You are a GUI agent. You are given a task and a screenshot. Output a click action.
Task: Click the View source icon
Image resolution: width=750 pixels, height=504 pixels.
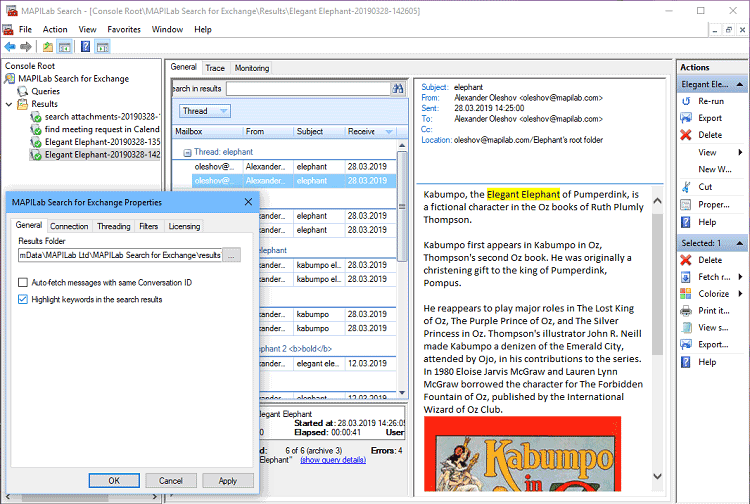tap(686, 328)
